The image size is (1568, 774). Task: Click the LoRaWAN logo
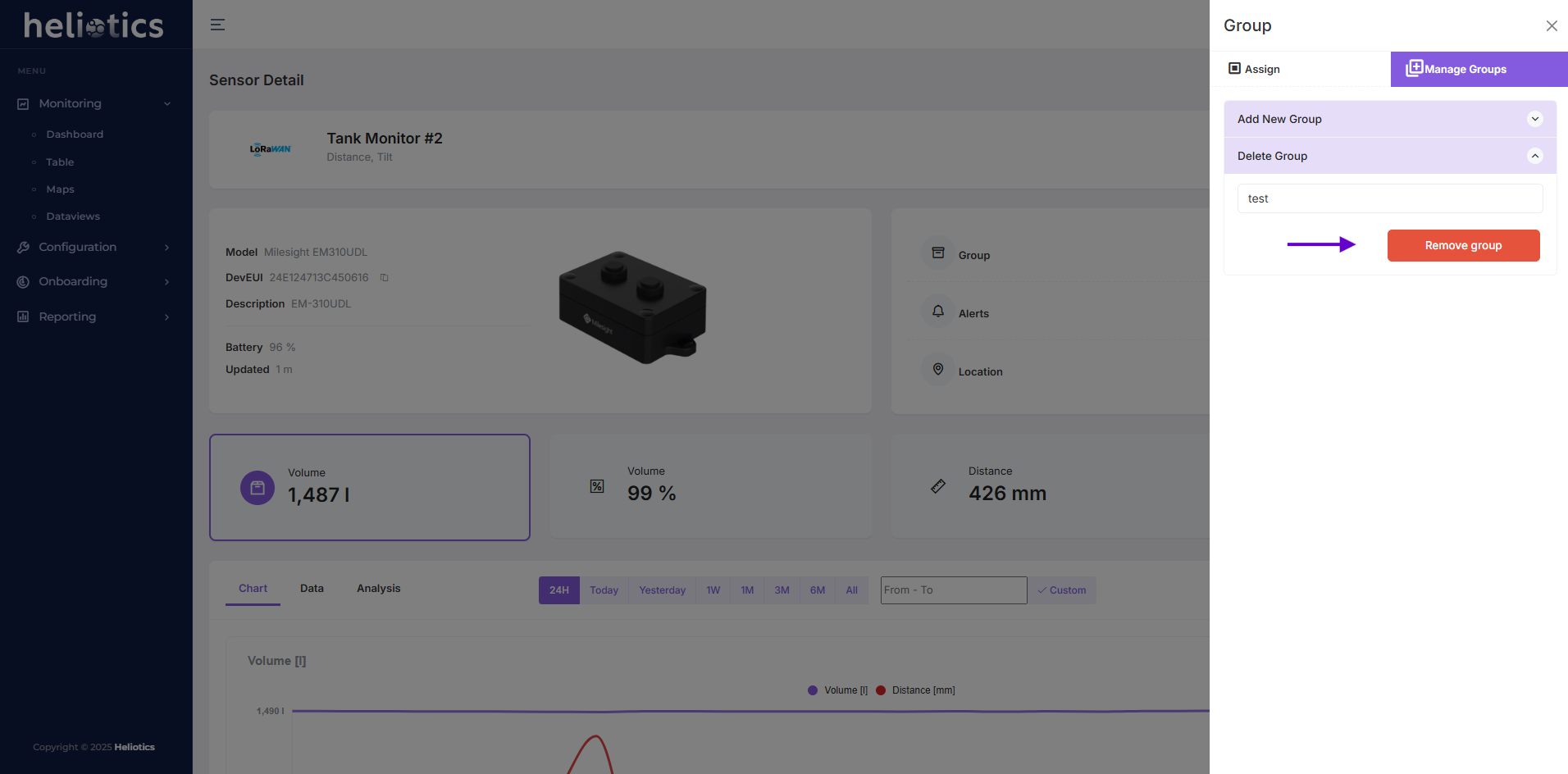[x=270, y=148]
